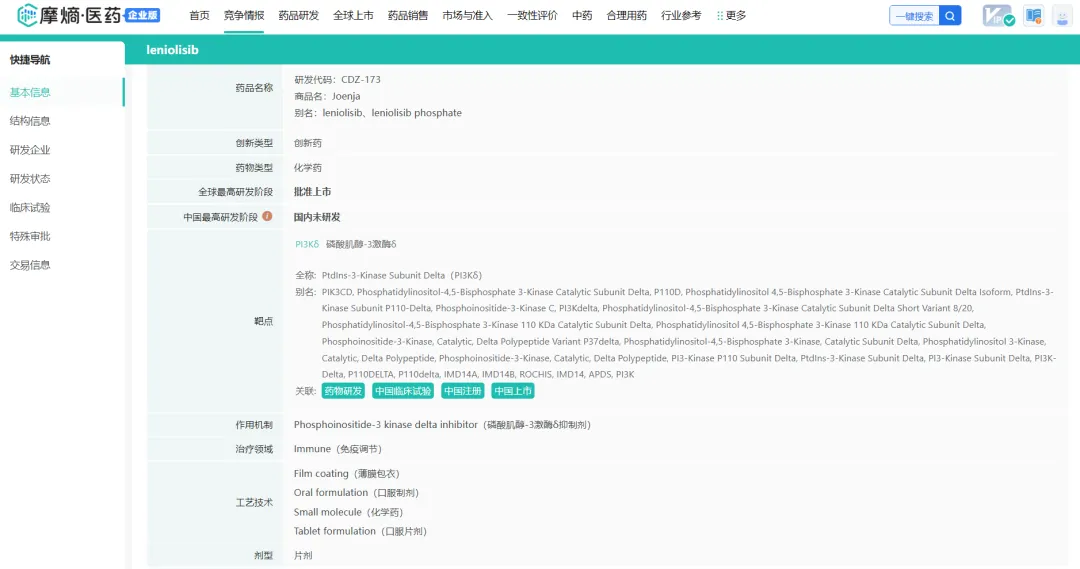The height and width of the screenshot is (569, 1080).
Task: Click the user avatar icon
Action: click(x=1062, y=16)
